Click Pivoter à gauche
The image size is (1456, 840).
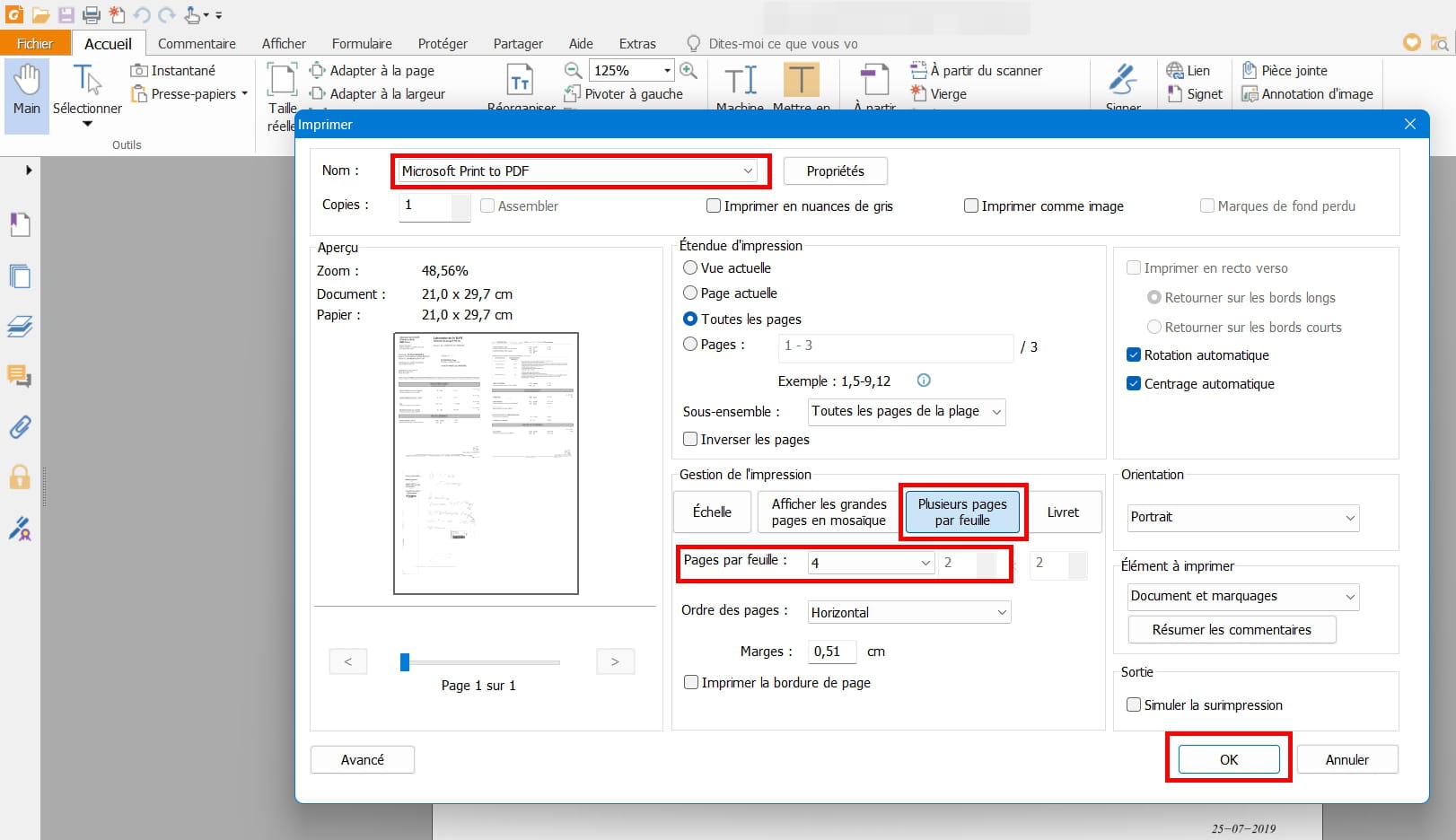pos(624,93)
